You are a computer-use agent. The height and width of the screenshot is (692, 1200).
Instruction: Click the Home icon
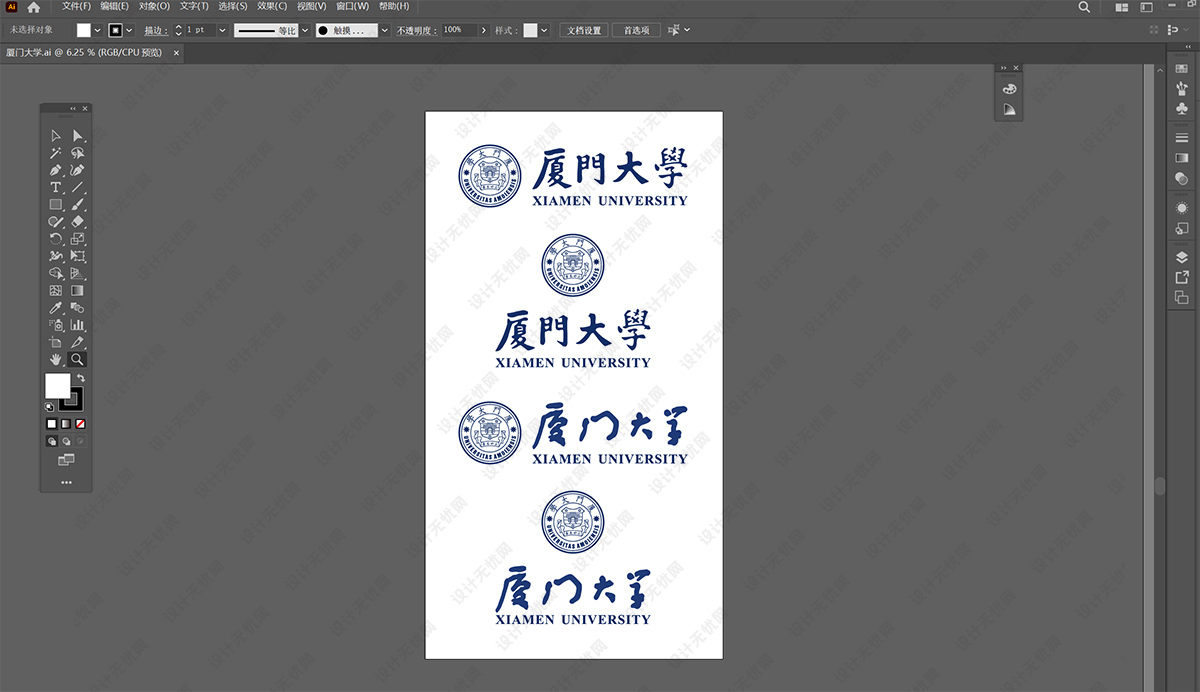[x=33, y=7]
